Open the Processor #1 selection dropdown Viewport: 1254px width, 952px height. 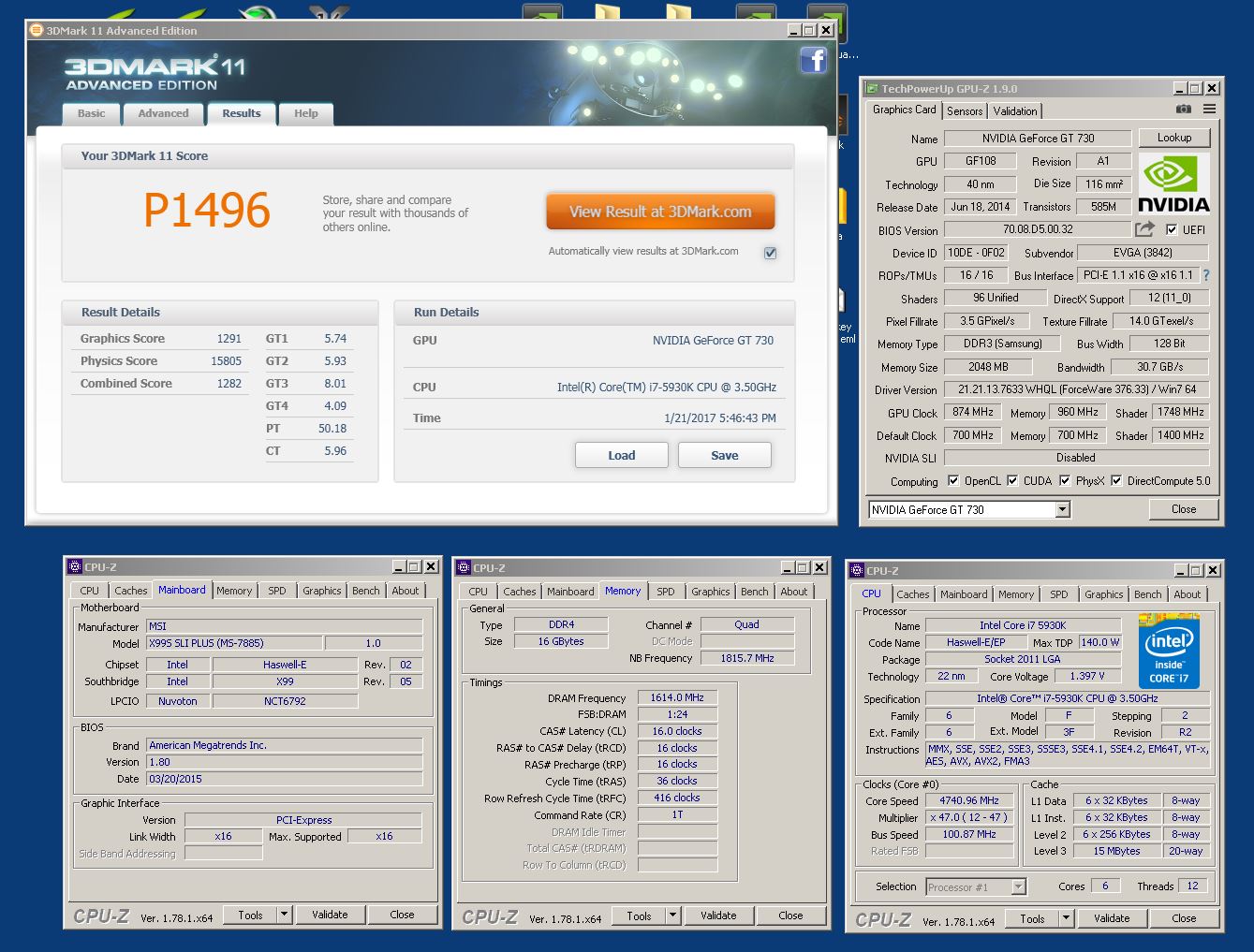(x=1019, y=886)
